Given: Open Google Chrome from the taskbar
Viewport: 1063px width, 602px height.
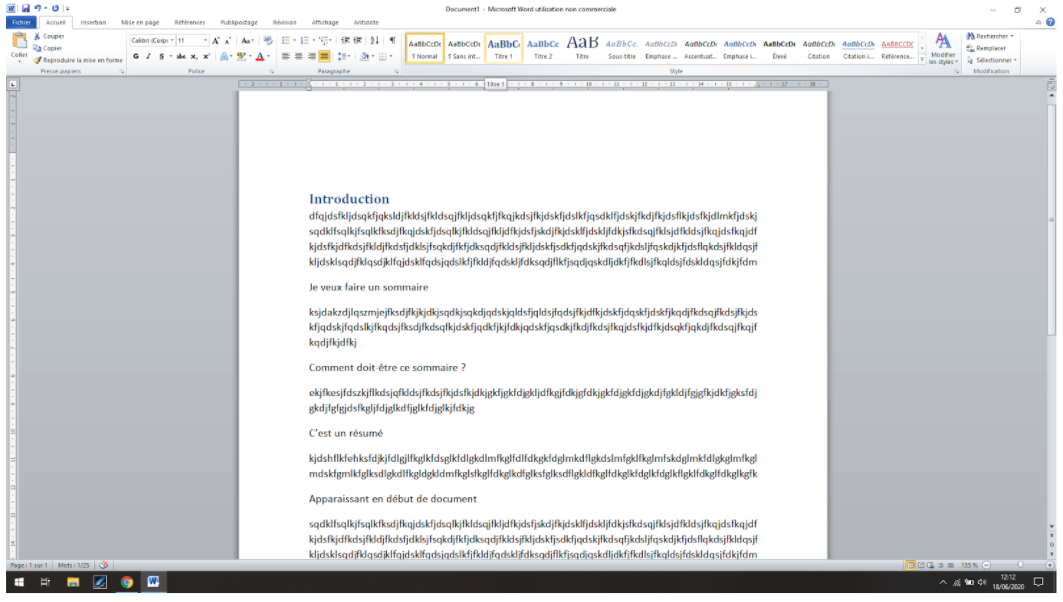Looking at the screenshot, I should [127, 582].
